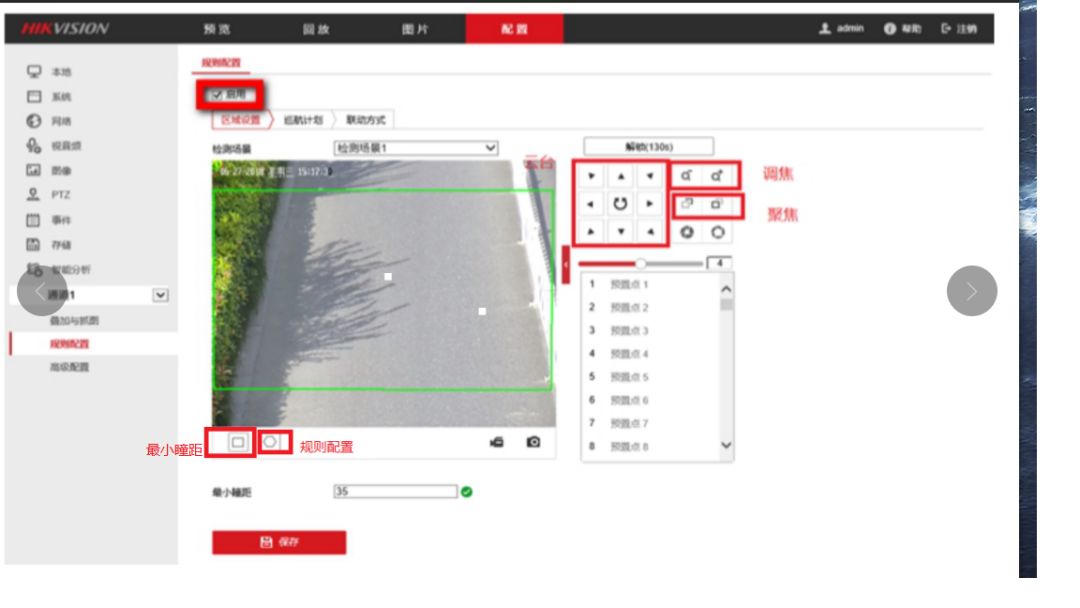Pan the PTZ camera left
Image resolution: width=1080 pixels, height=608 pixels.
(x=591, y=204)
